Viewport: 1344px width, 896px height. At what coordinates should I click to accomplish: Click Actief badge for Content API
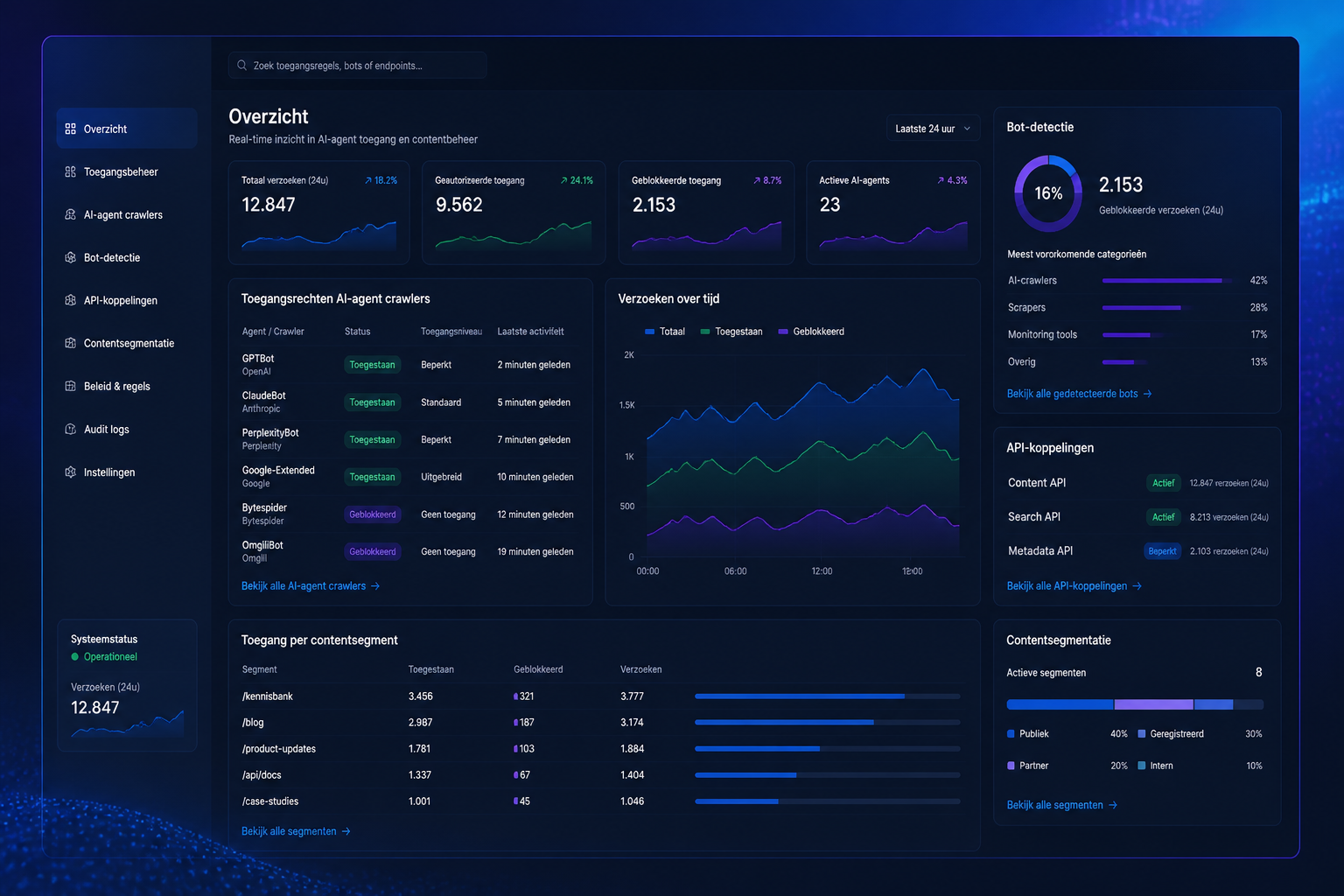point(1163,483)
